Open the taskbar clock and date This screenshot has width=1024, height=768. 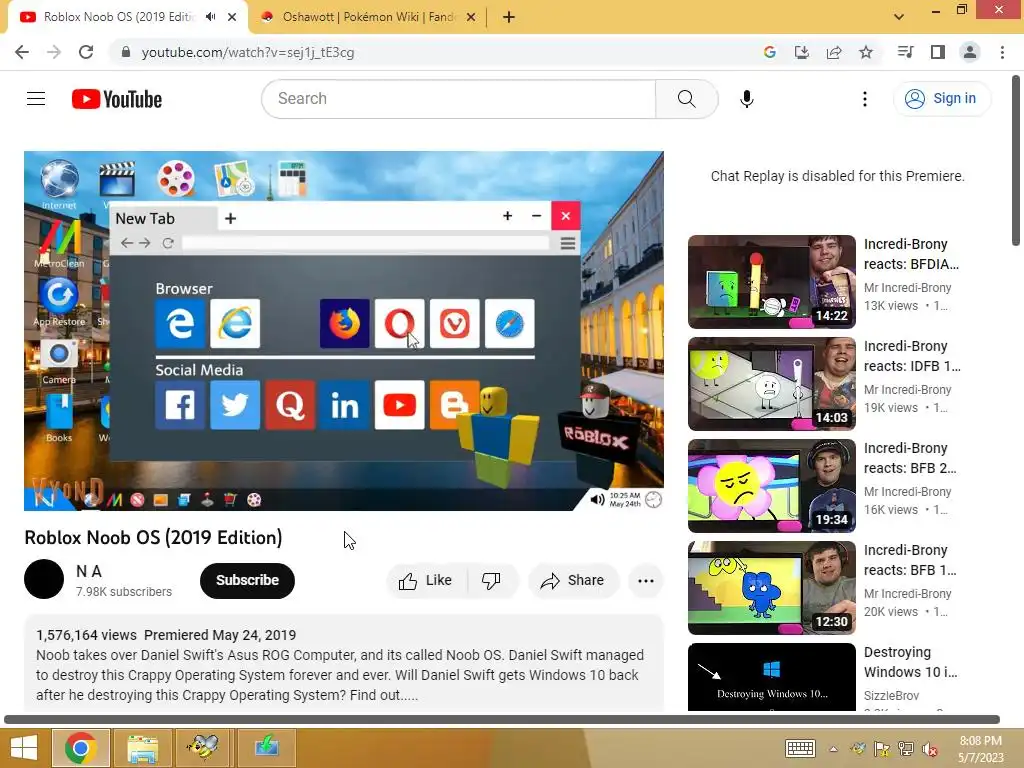(980, 749)
